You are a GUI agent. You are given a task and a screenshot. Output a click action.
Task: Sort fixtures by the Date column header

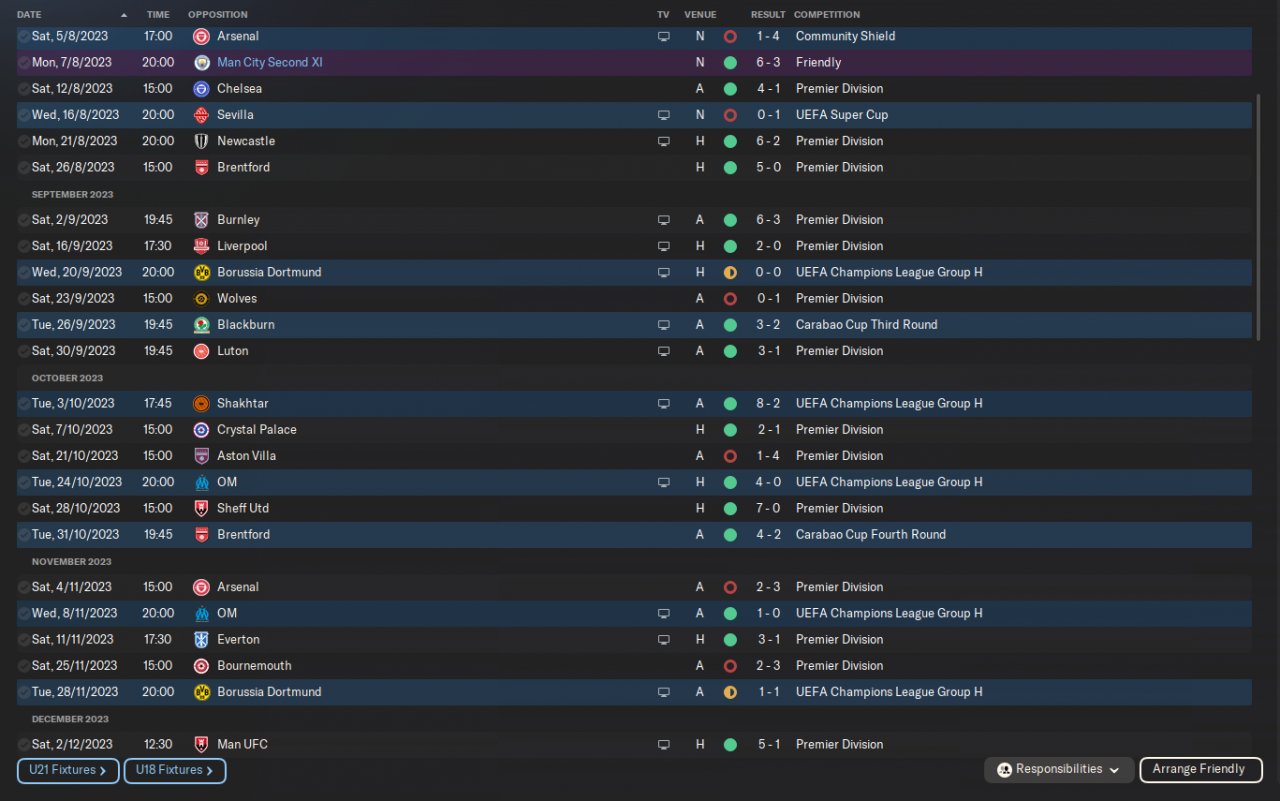click(x=30, y=15)
